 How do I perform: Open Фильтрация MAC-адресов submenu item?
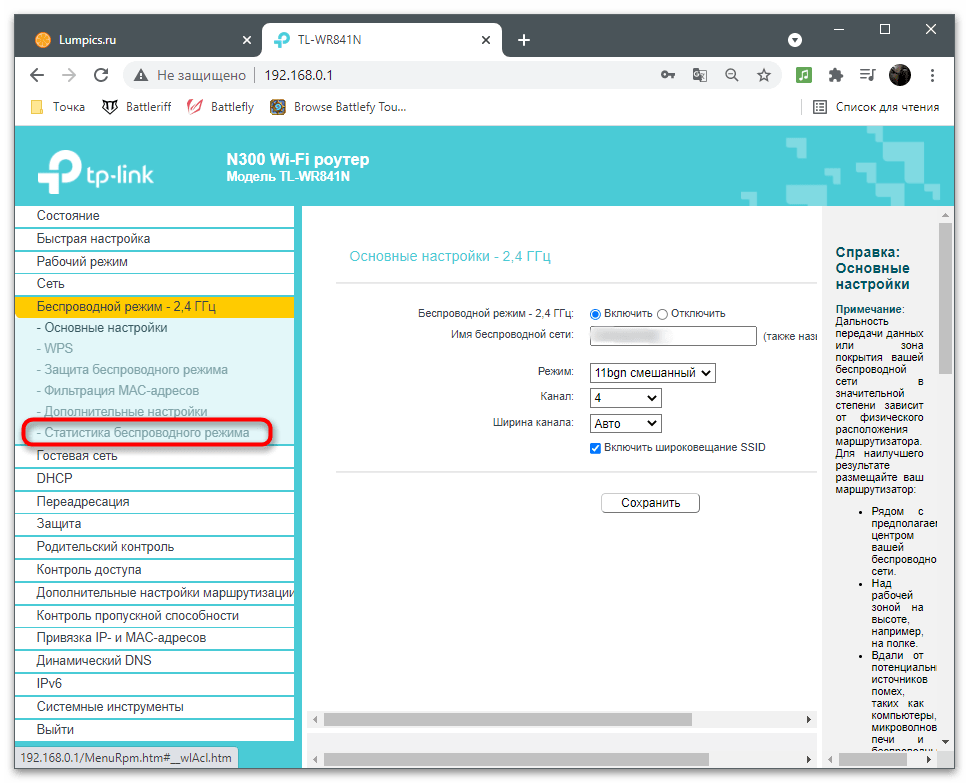coord(118,391)
